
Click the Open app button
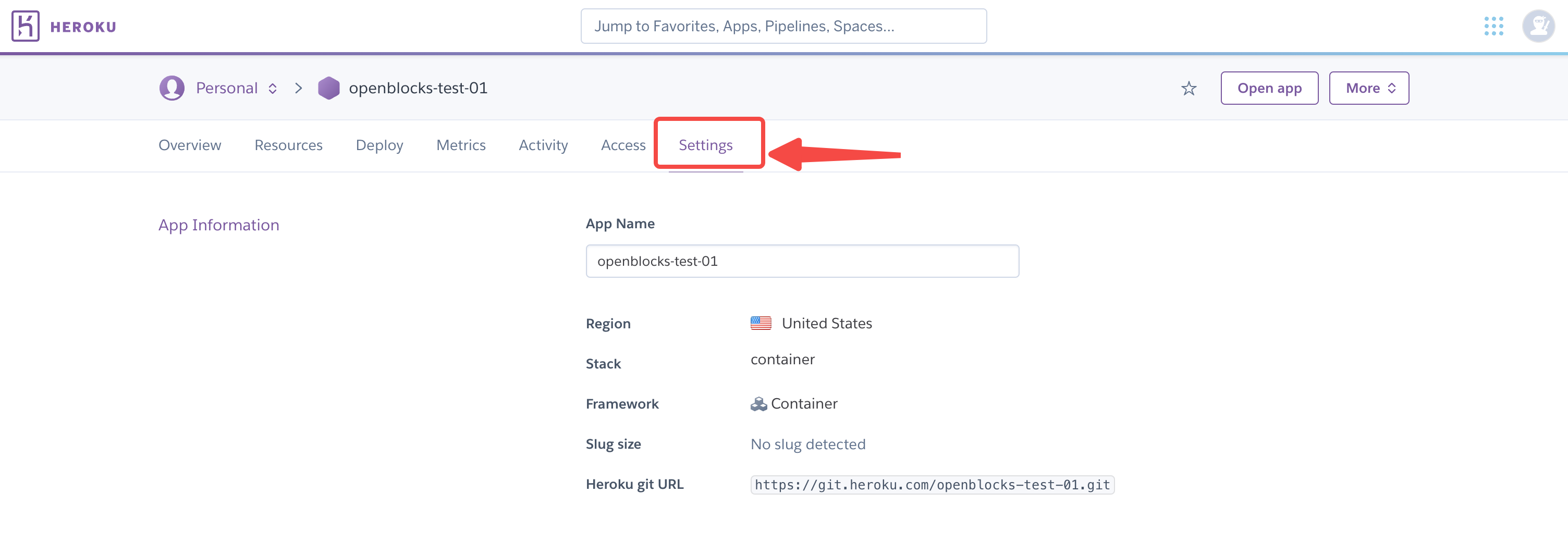coord(1269,88)
